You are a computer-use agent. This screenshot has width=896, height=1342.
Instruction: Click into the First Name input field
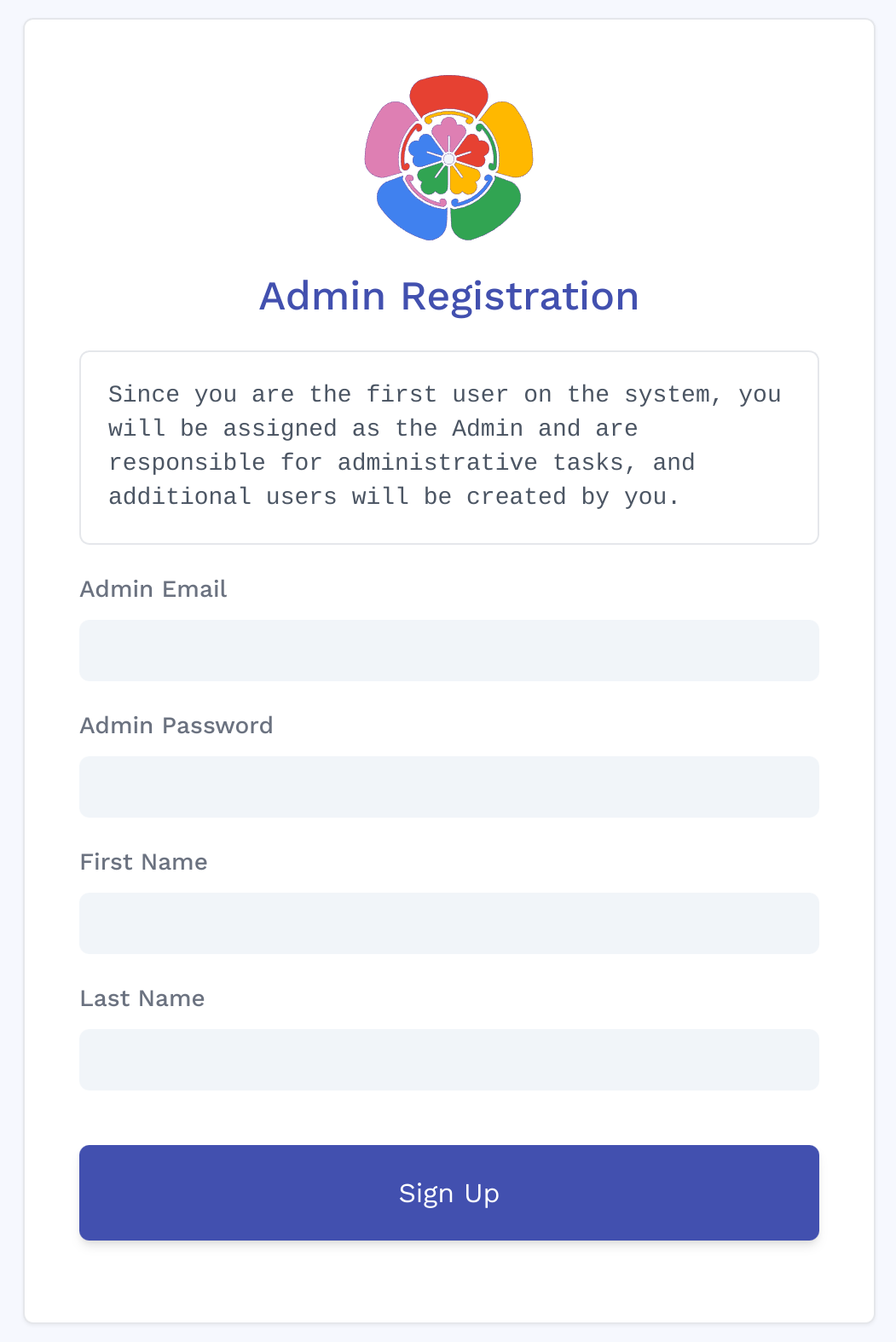click(x=448, y=923)
